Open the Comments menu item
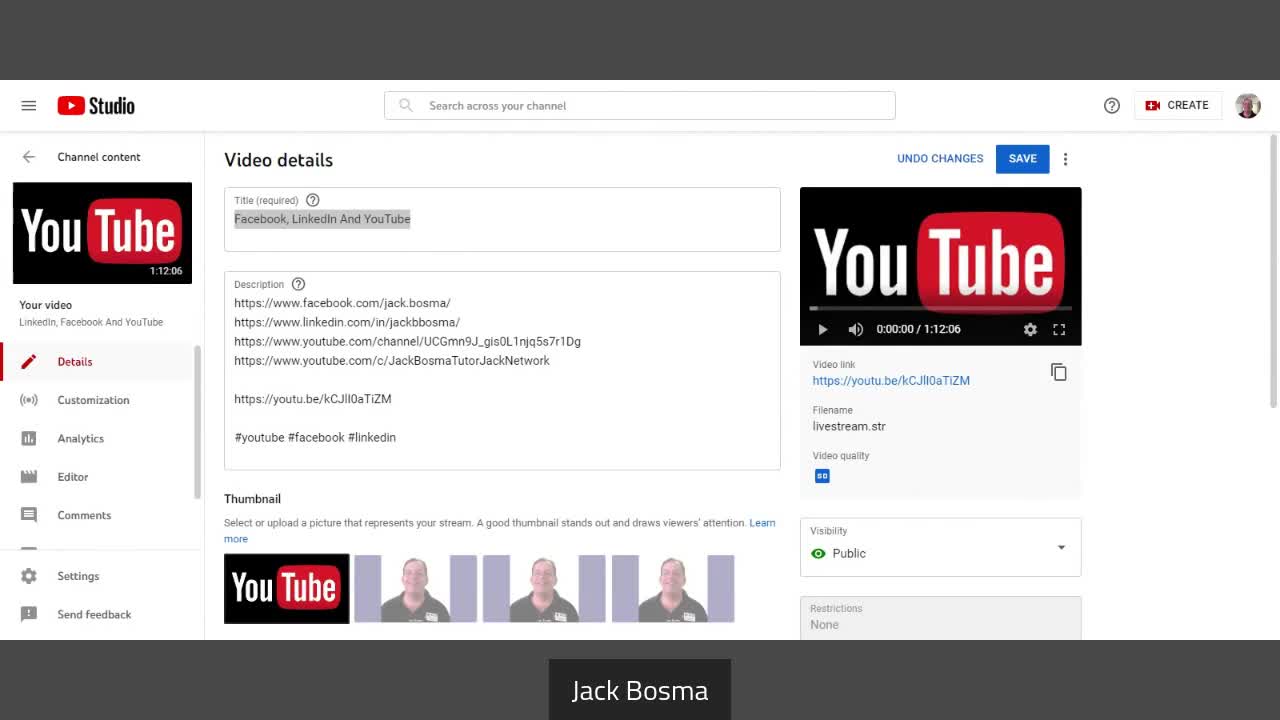Screen dimensions: 1280x720 click(96, 515)
